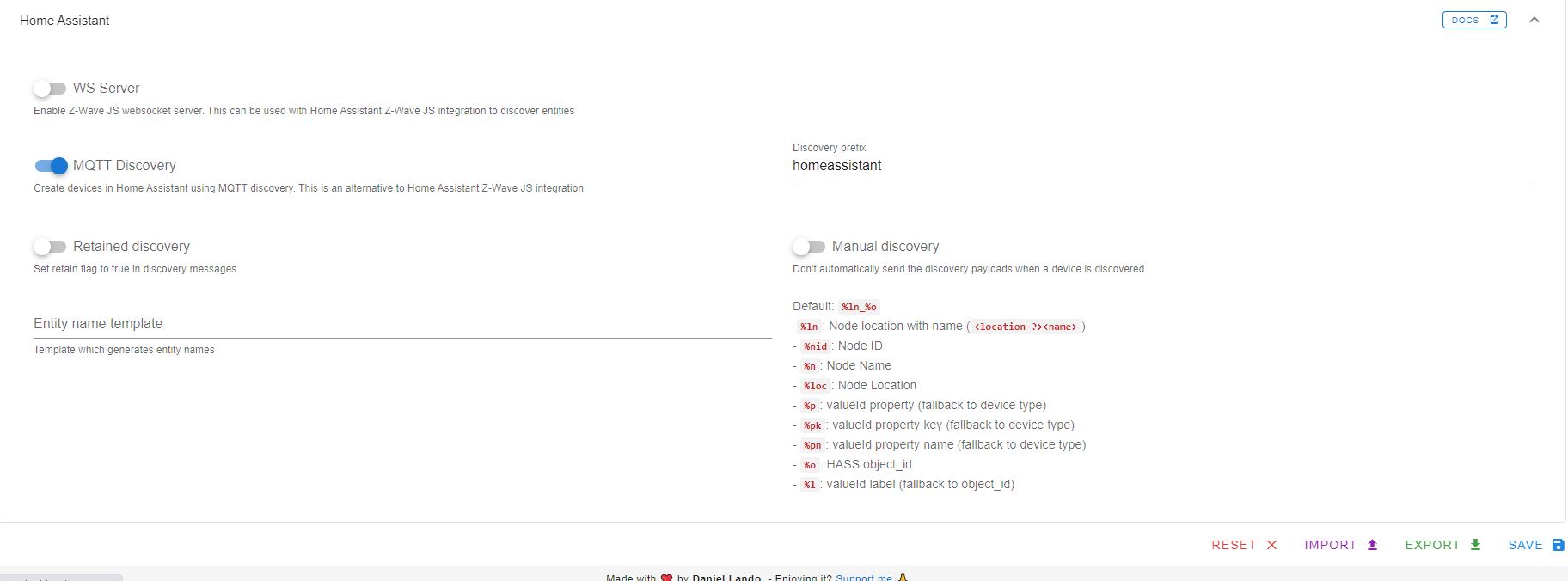
Task: Click the <location-?><name> code snippet
Action: 1026,327
